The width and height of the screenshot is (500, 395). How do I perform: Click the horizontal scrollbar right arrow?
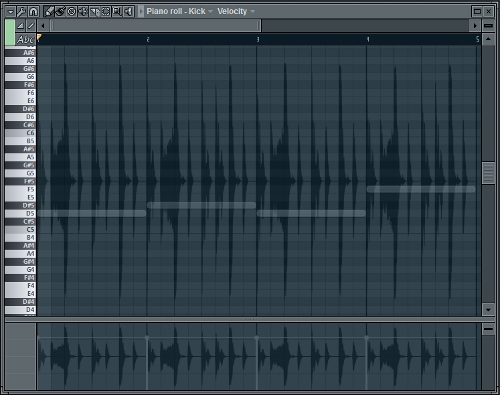pos(475,25)
